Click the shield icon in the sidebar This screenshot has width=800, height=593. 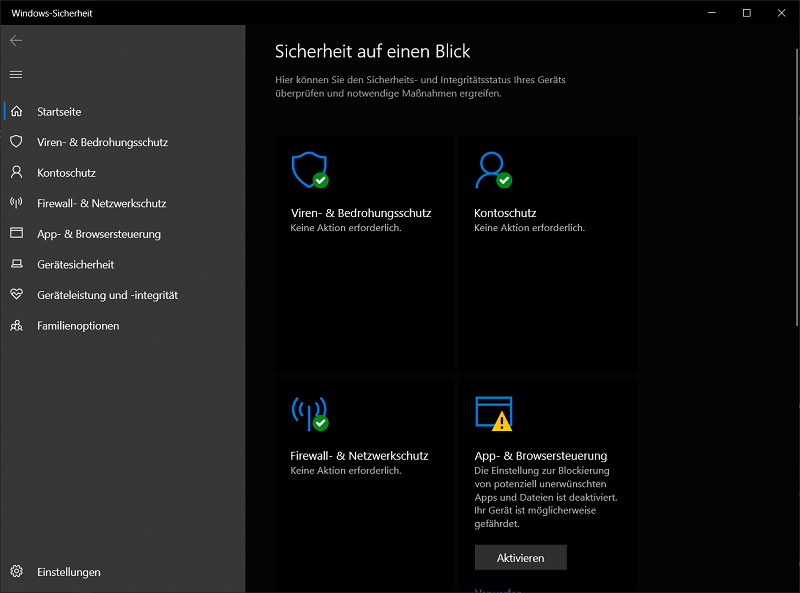pos(16,141)
